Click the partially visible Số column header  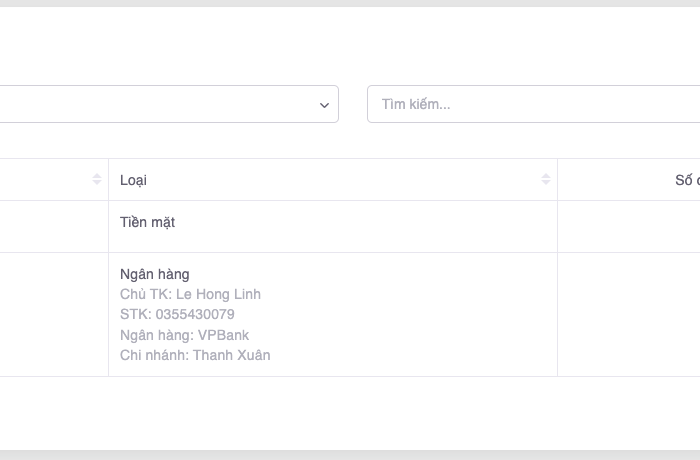pos(685,180)
